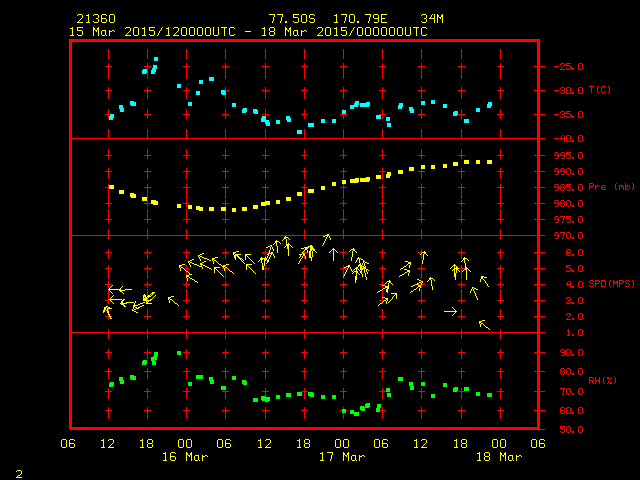Click the "5.0" wind speed tick label
This screenshot has width=640, height=480.
pos(574,269)
